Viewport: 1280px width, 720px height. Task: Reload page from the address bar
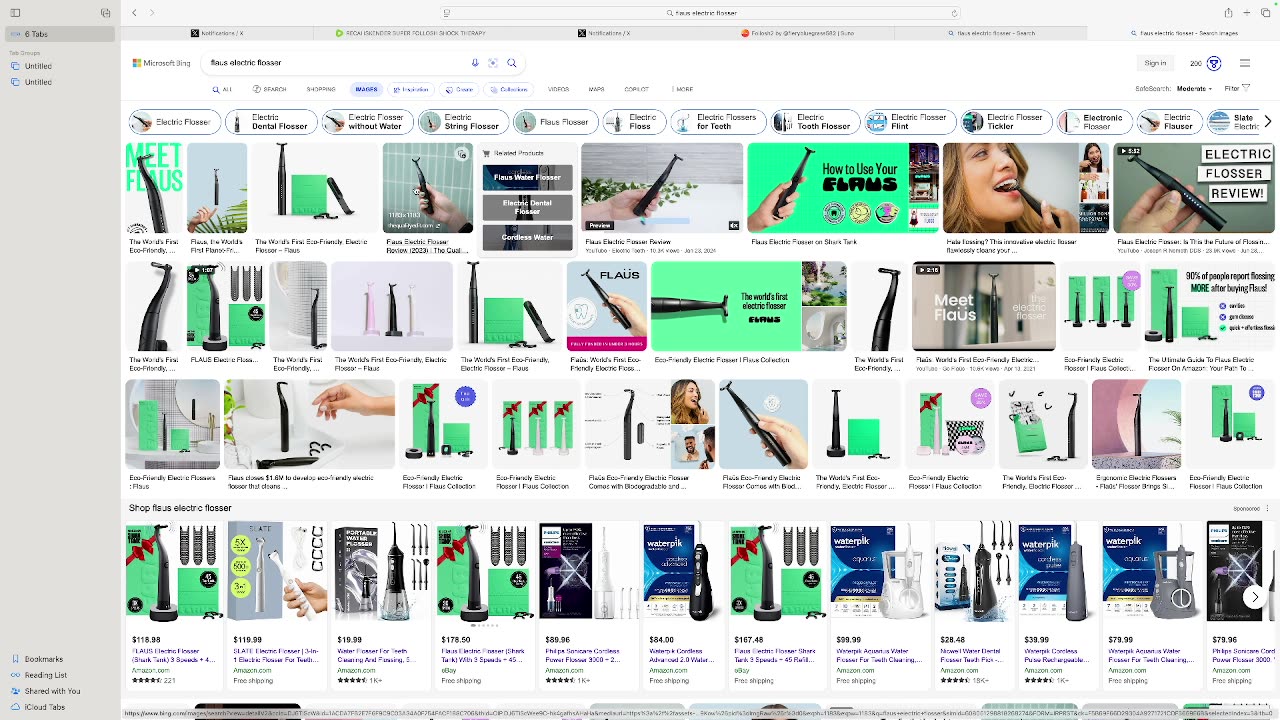tap(954, 13)
